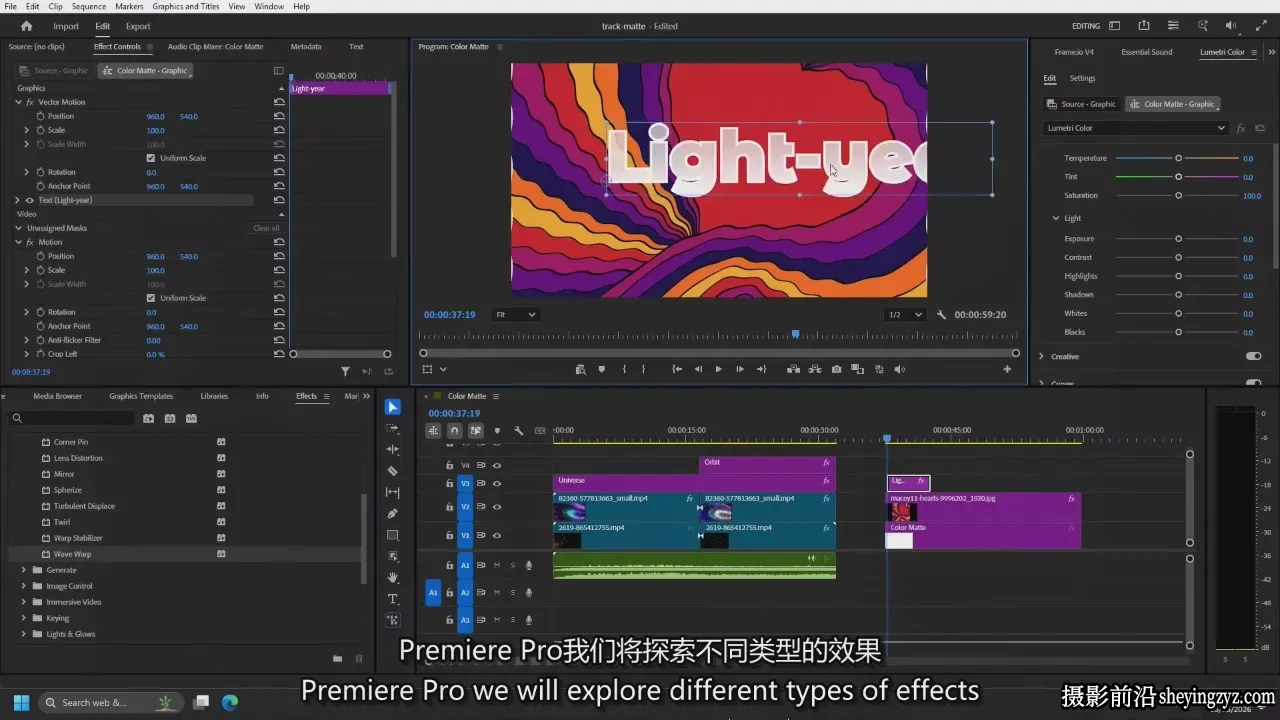Toggle visibility of Text (Light-year) layer
1280x720 pixels.
pyautogui.click(x=29, y=200)
